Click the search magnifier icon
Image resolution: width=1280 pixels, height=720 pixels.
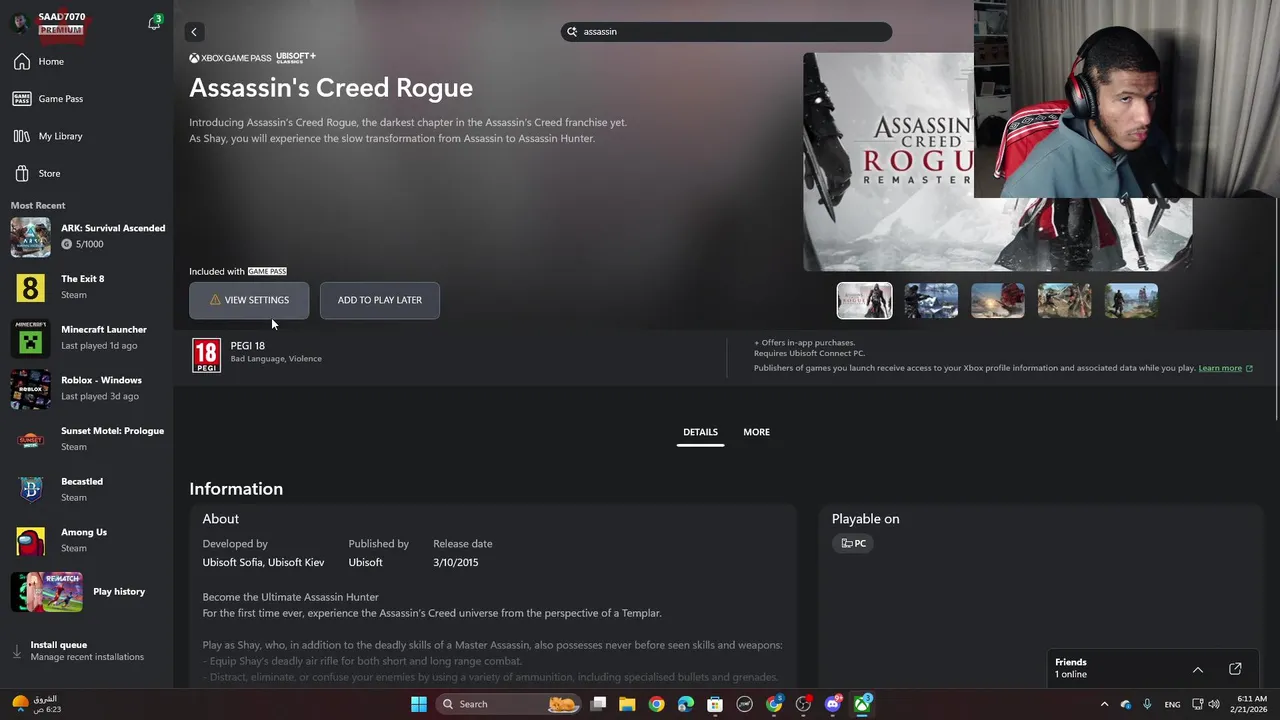[x=573, y=32]
